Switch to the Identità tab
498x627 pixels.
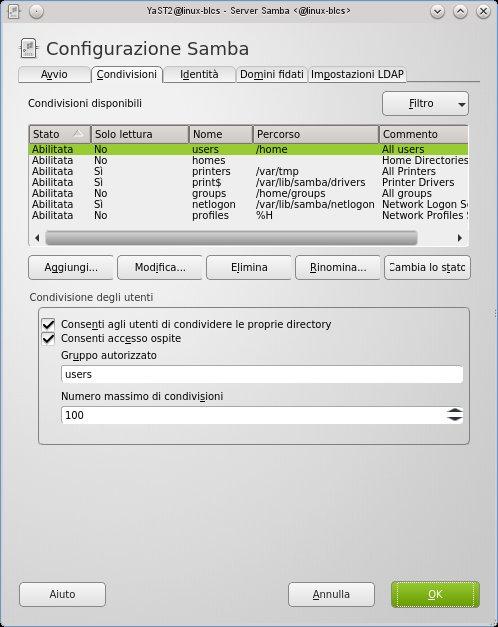click(x=199, y=74)
